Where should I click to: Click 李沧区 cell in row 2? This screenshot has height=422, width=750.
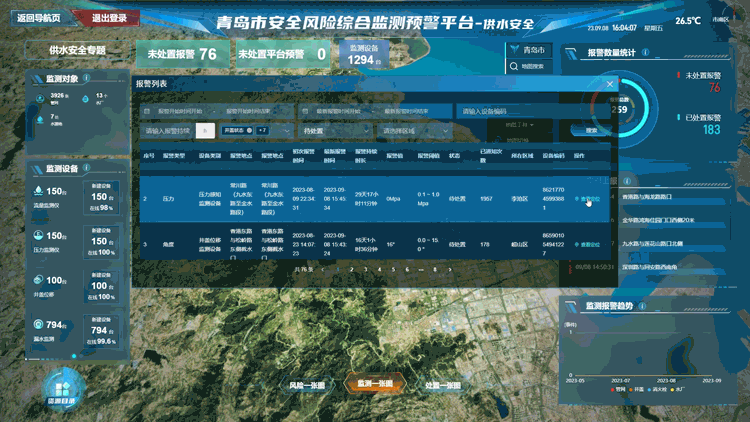click(519, 199)
